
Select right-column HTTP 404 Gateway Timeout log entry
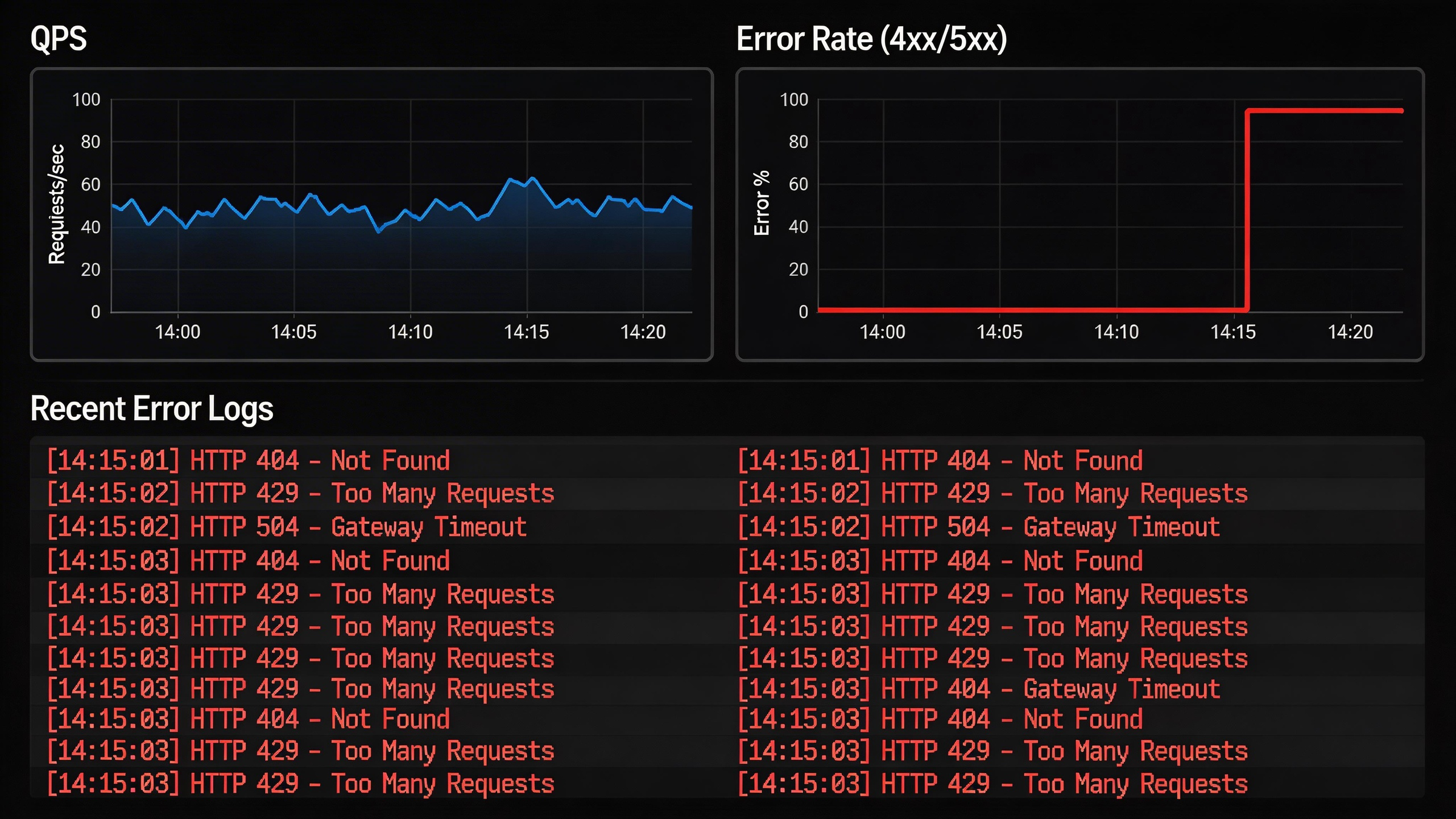click(x=978, y=689)
